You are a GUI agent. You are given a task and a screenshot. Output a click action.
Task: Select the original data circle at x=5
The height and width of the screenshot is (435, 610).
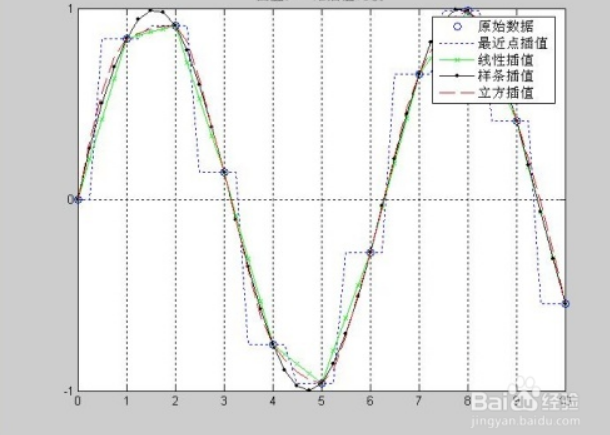pyautogui.click(x=322, y=384)
